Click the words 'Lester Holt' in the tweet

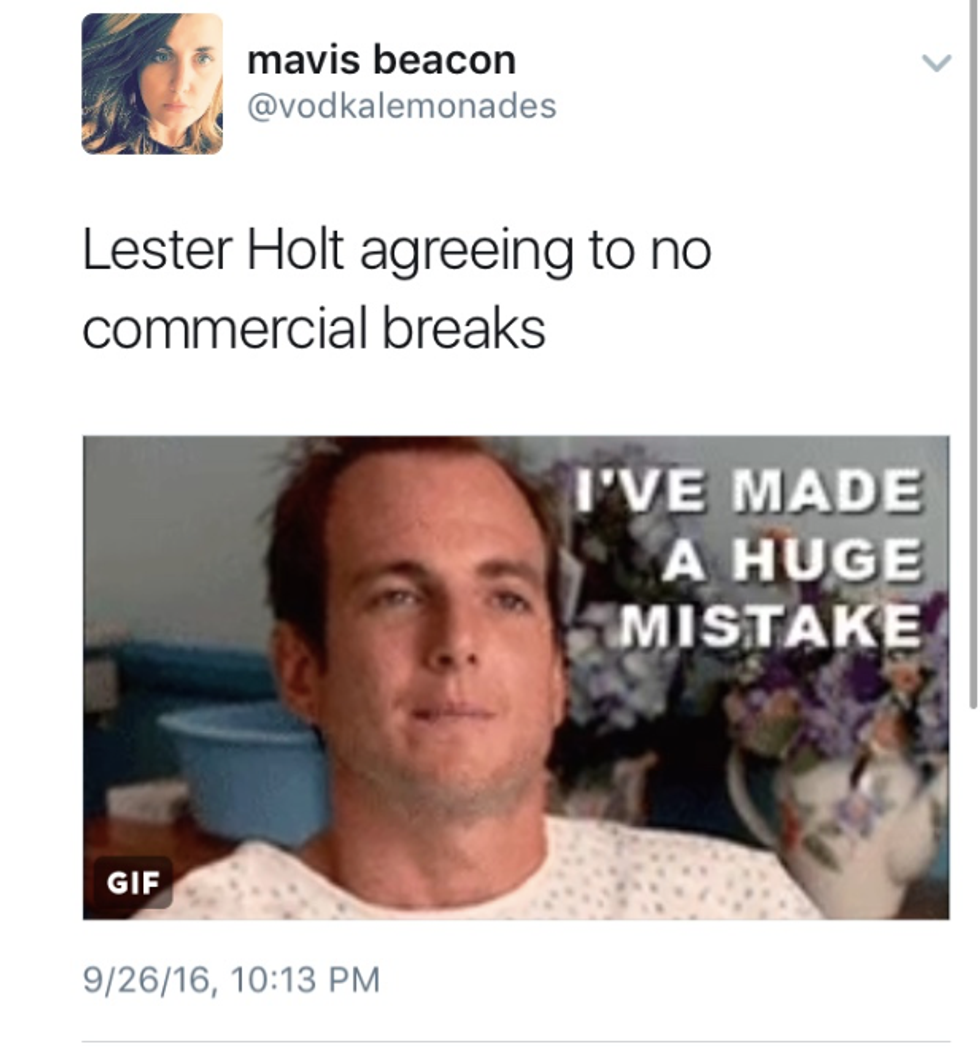(213, 250)
